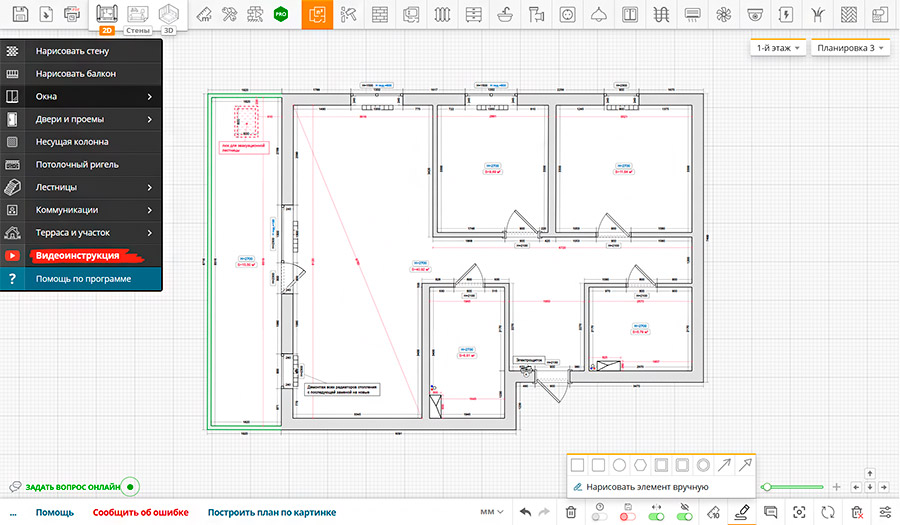Undo the last action

pos(525,512)
